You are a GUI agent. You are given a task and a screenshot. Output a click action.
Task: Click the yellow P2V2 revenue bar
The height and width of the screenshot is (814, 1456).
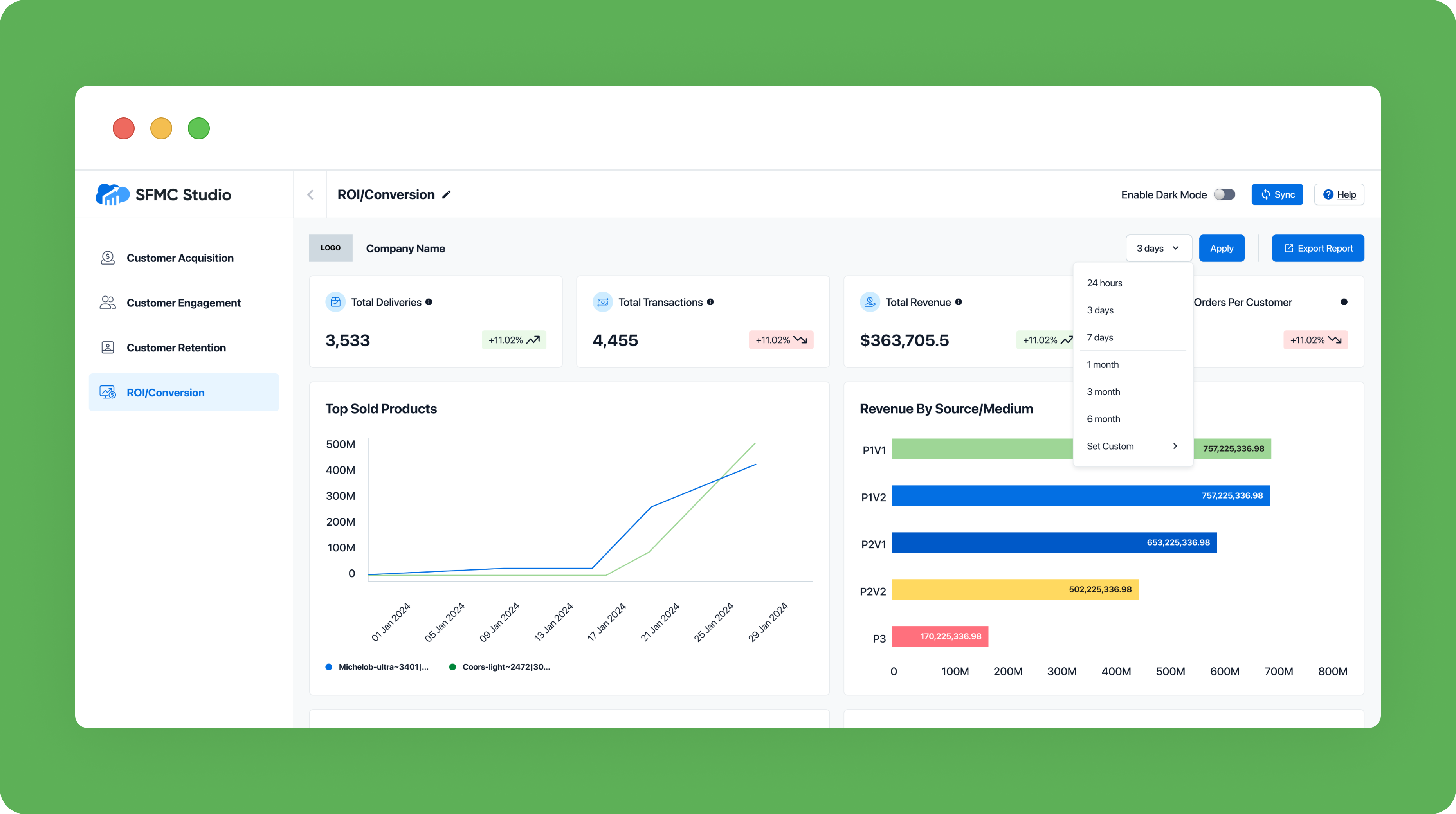(1015, 589)
